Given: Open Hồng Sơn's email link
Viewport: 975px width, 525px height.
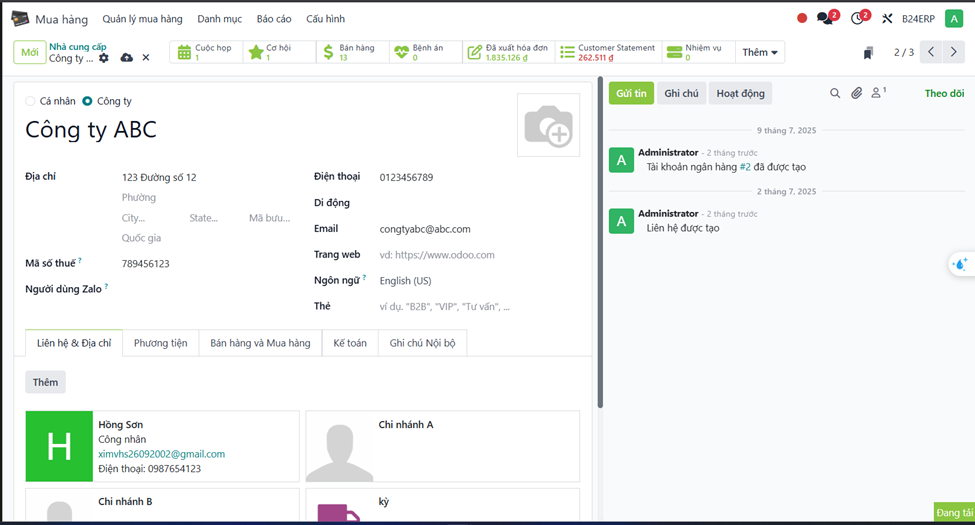Looking at the screenshot, I should pos(161,454).
